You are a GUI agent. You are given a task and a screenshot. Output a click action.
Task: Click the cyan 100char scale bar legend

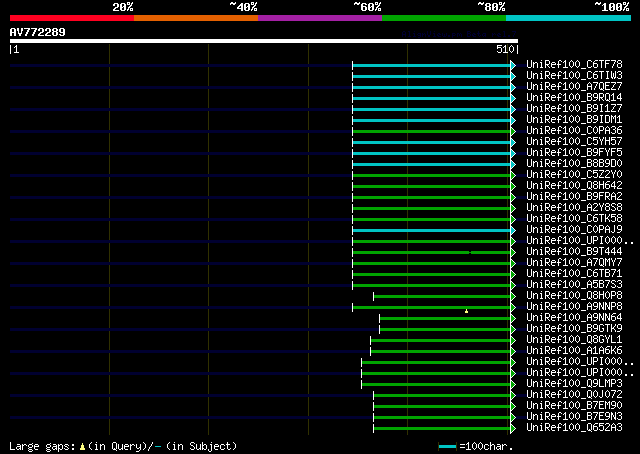coord(447,447)
